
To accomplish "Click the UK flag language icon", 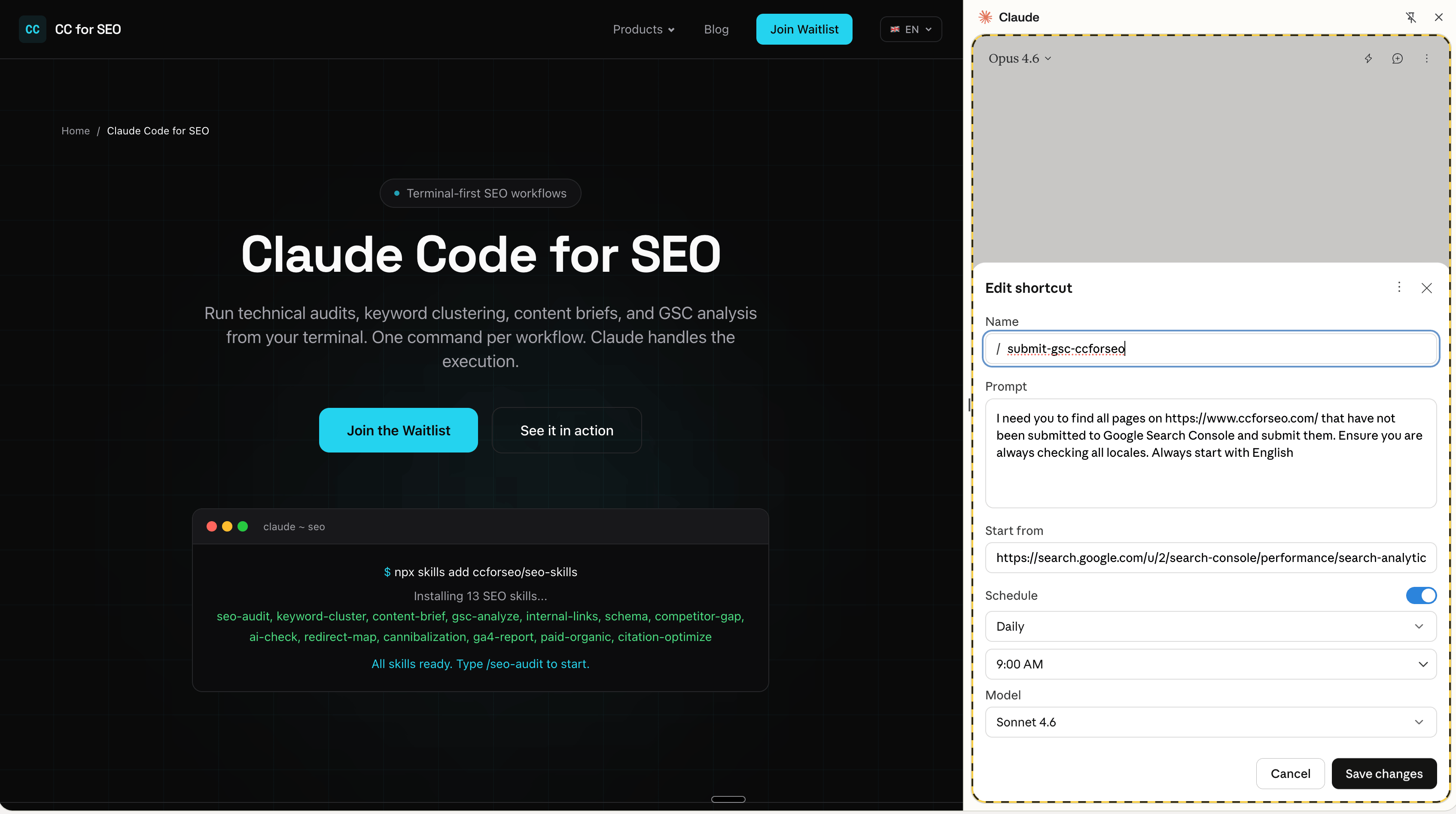I will (x=895, y=29).
